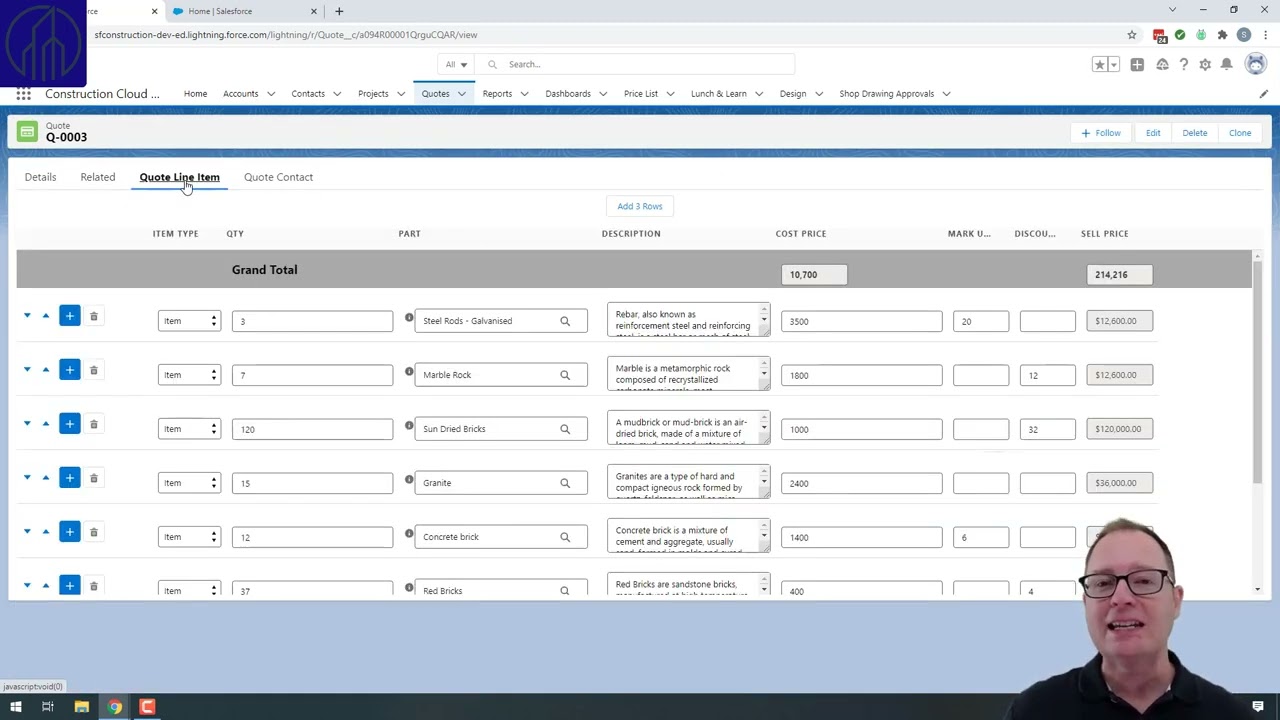The width and height of the screenshot is (1280, 720).
Task: Open Item Type dropdown for Steel Rods row
Action: tap(189, 321)
